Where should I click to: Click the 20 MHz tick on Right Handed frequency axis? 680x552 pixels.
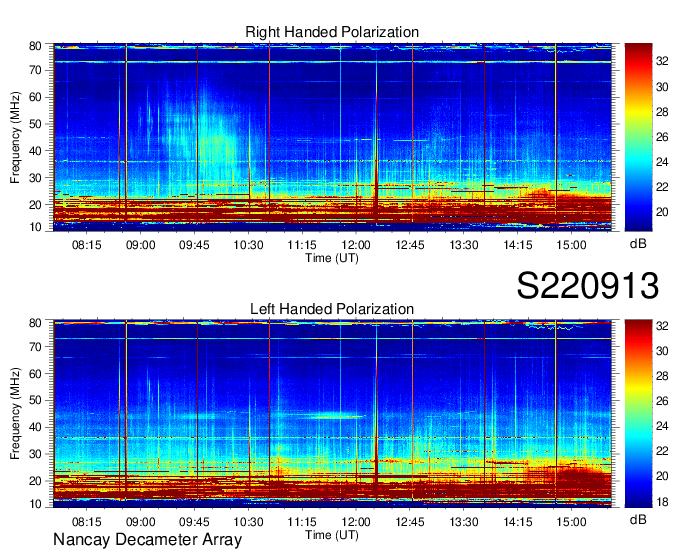(36, 205)
